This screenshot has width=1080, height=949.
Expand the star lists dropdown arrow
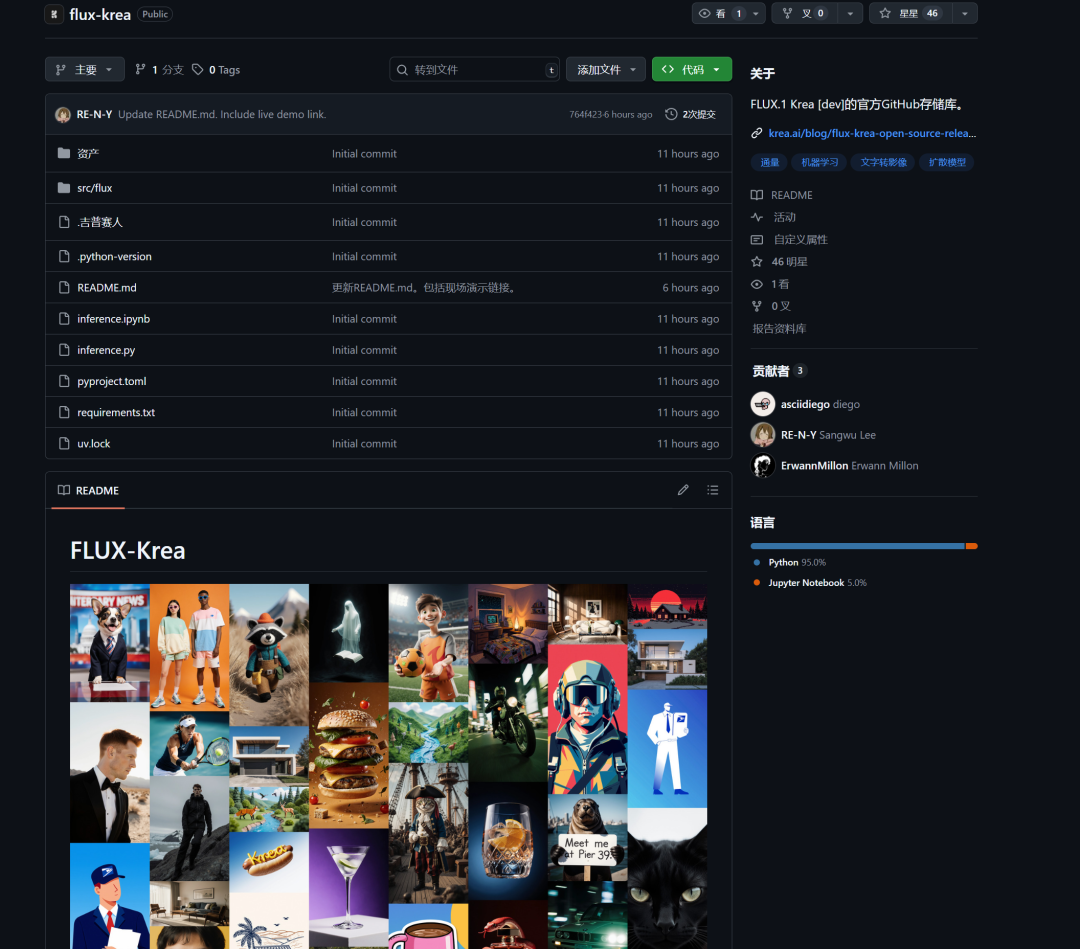coord(964,13)
